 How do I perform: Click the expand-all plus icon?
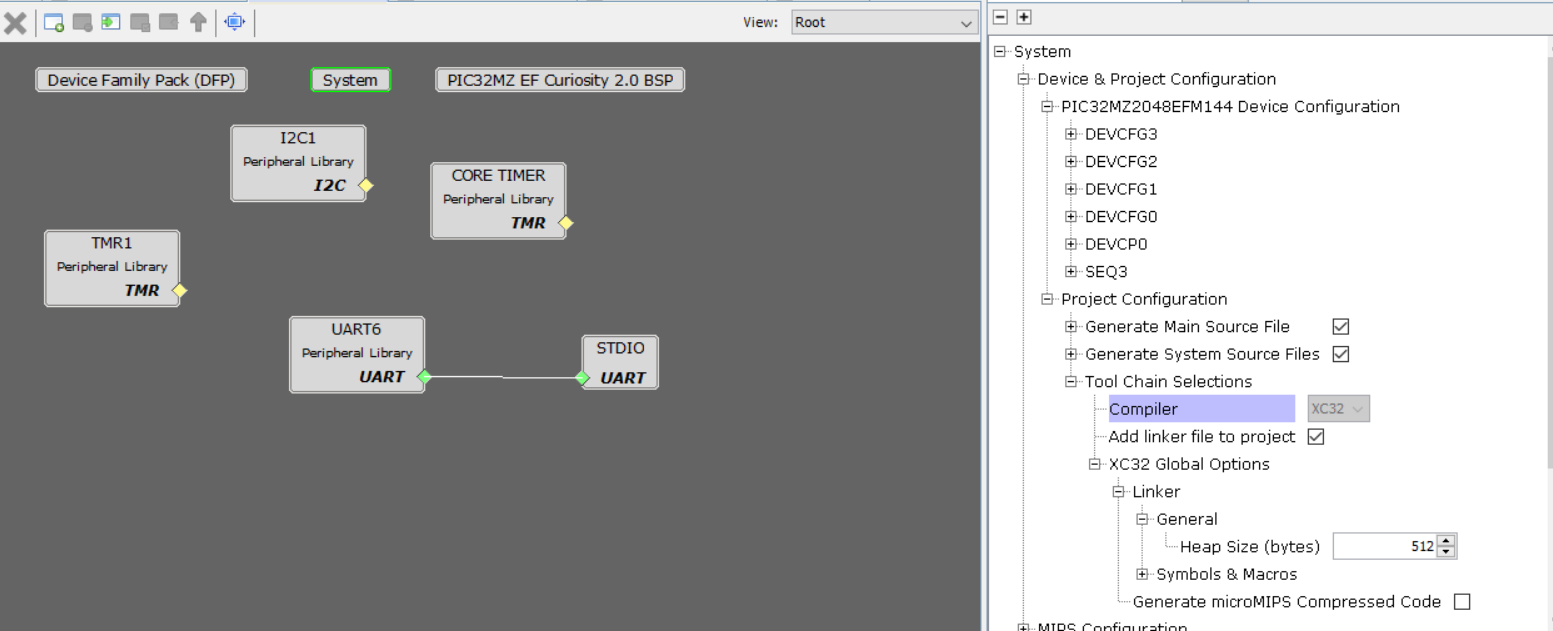pos(1024,17)
